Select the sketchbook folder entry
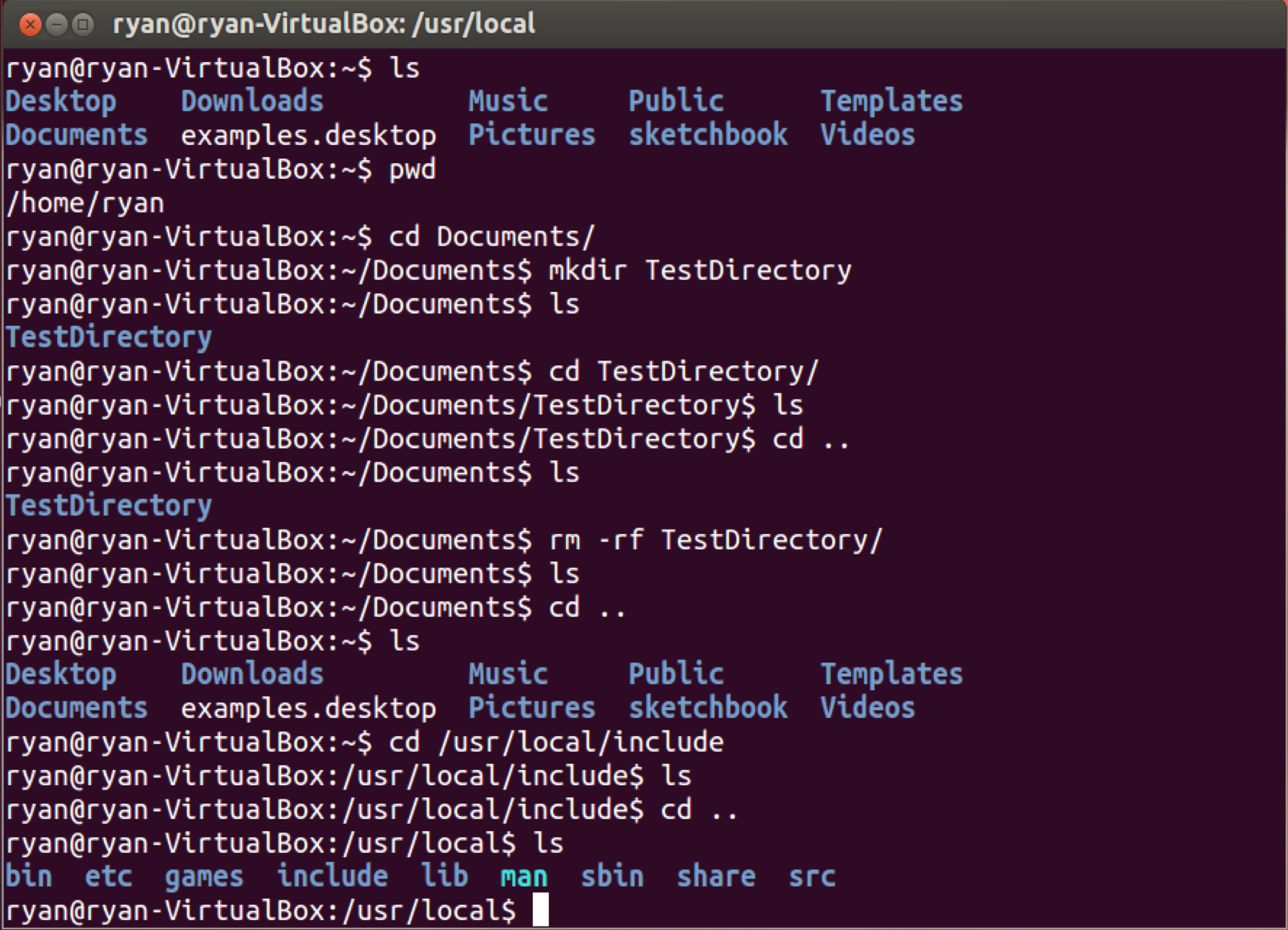 click(708, 135)
